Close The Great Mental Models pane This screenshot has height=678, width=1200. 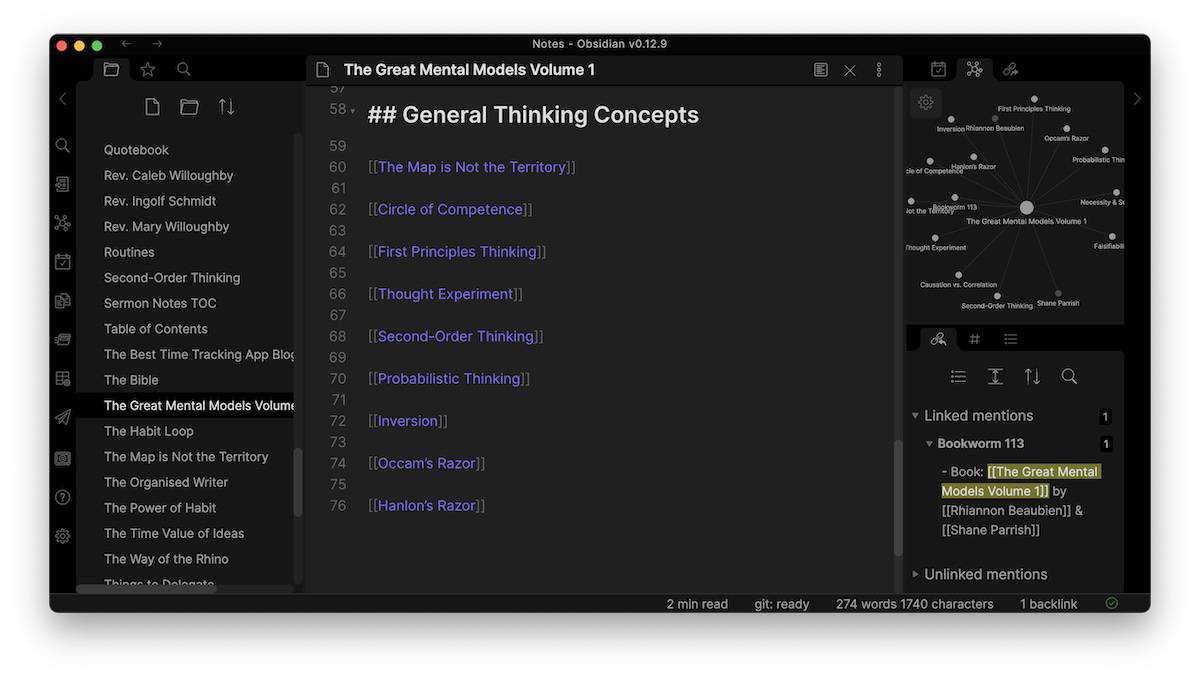pos(850,70)
